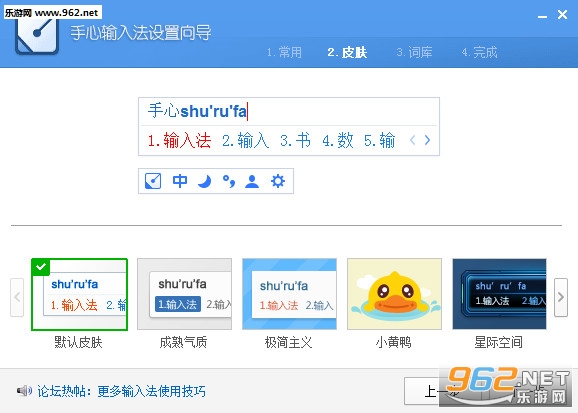Click the 小黄鸭 label text
The image size is (578, 413).
(x=393, y=342)
